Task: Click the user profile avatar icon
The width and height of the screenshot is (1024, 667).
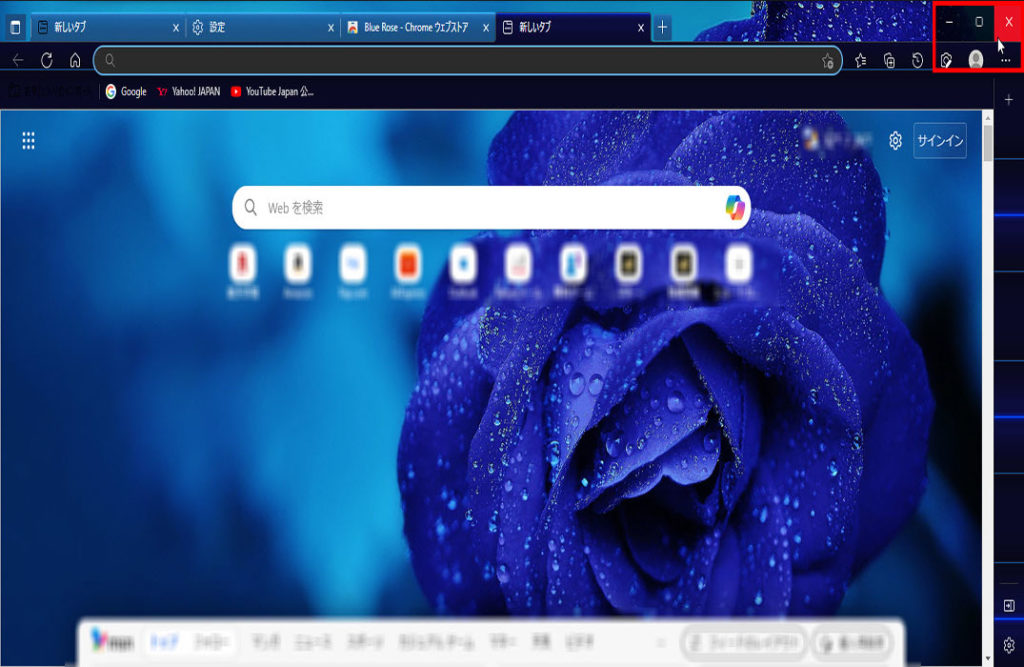Action: coord(975,60)
